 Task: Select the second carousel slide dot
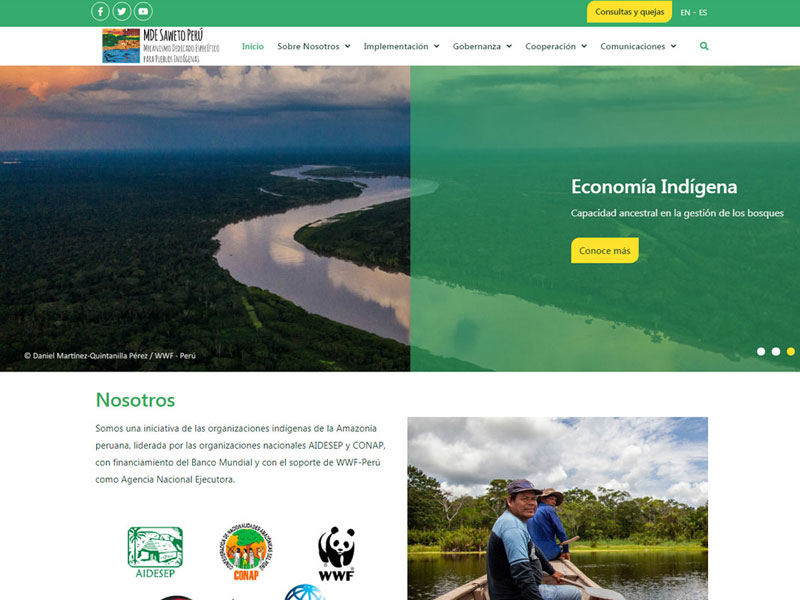[x=776, y=352]
